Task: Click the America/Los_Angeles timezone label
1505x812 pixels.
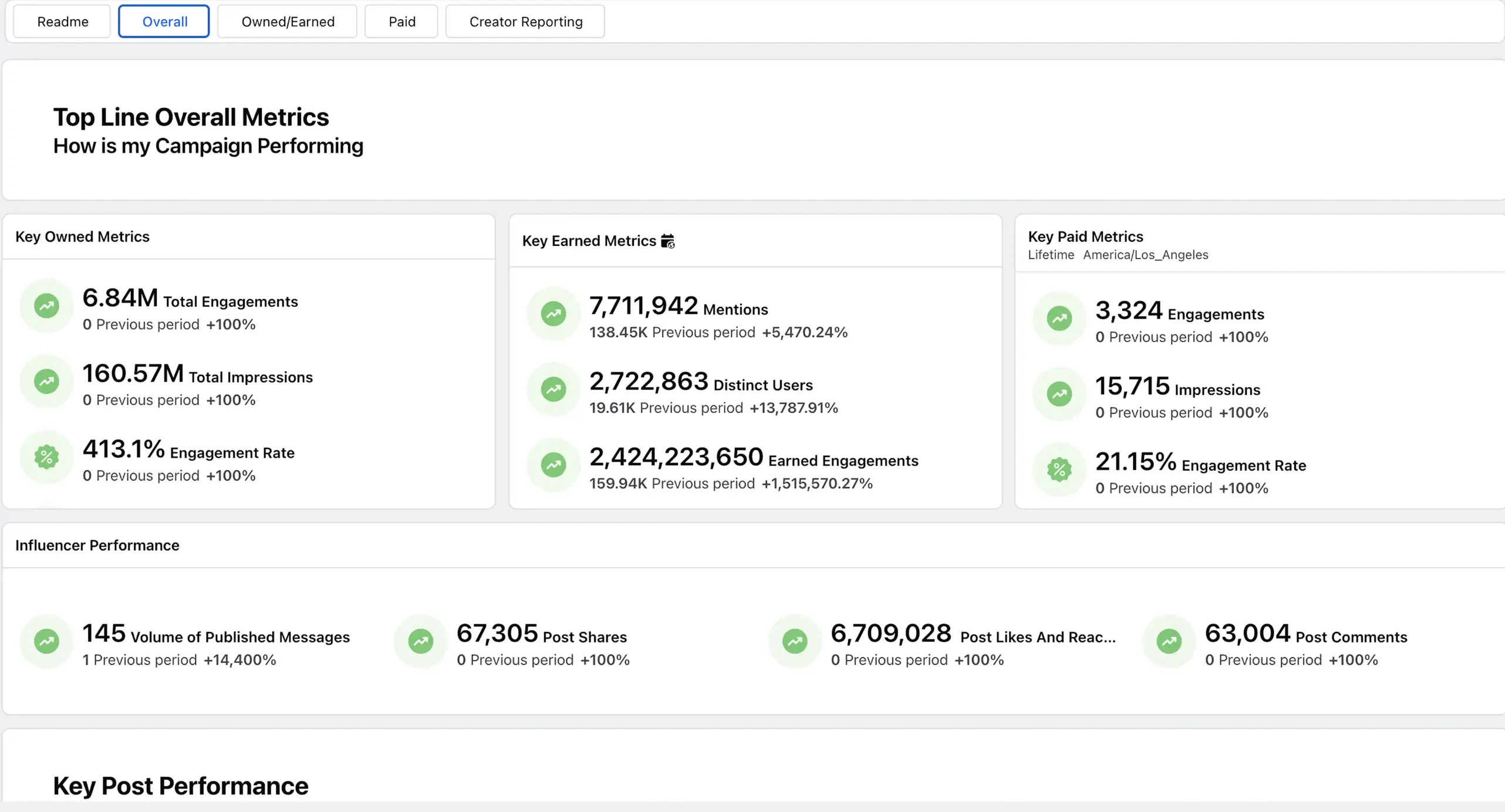Action: point(1145,255)
